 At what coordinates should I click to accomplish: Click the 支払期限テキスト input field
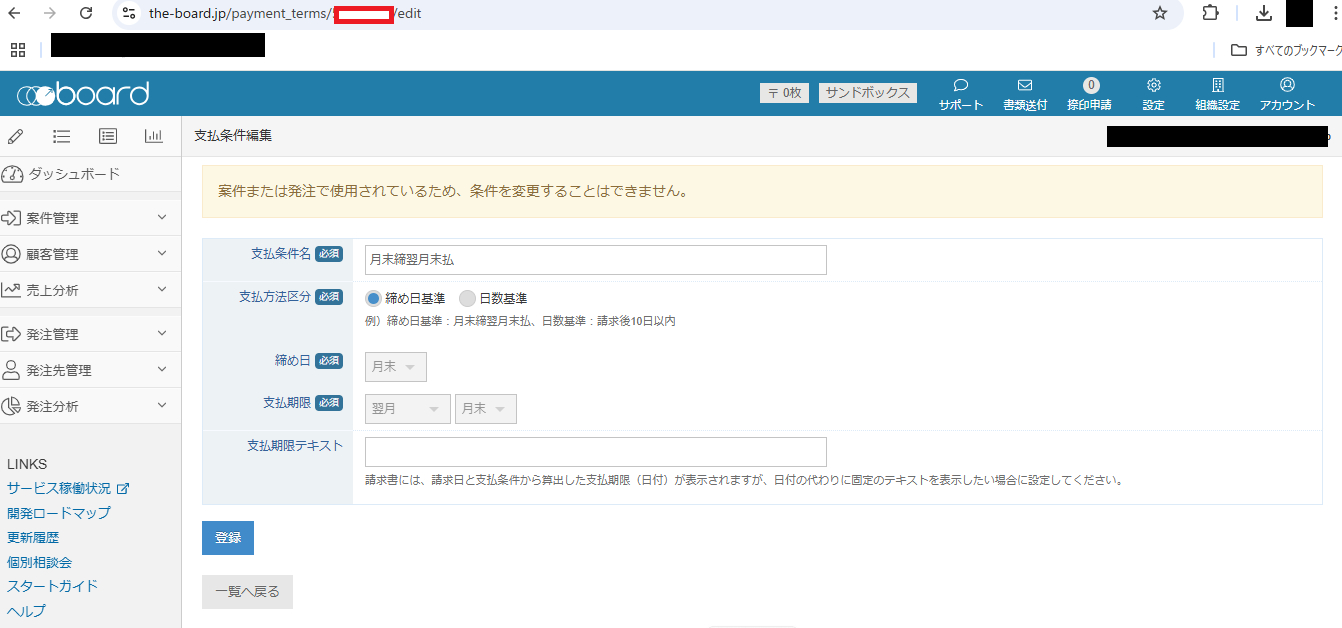pyautogui.click(x=595, y=452)
